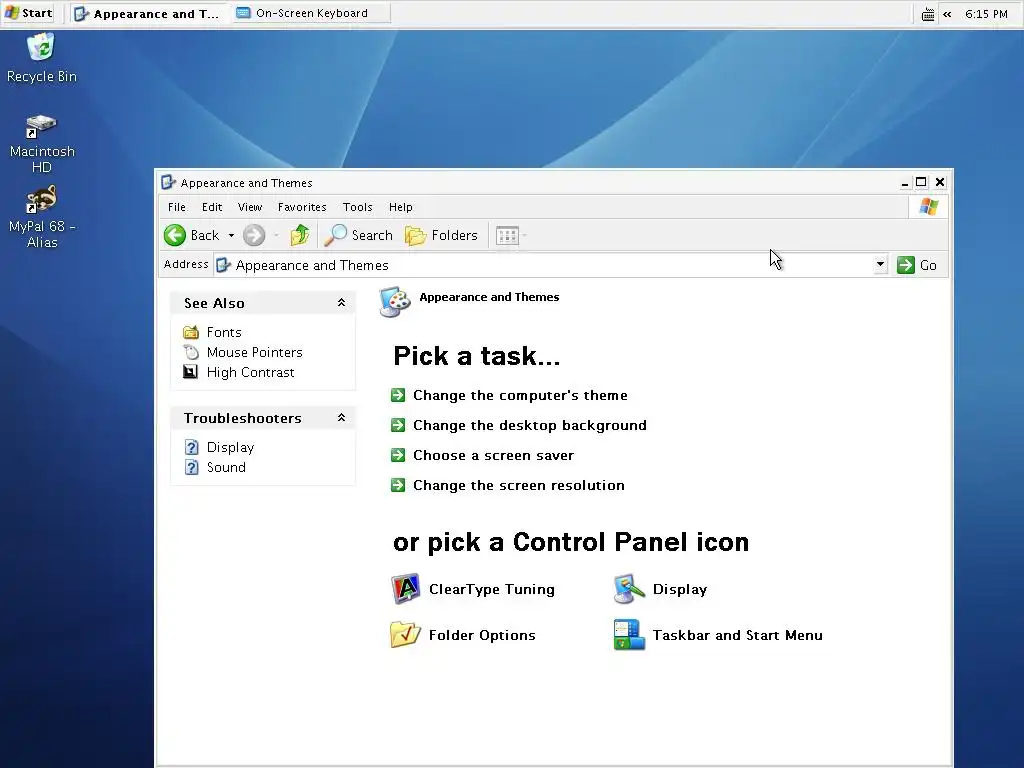Open the Back button history dropdown arrow
This screenshot has width=1024, height=768.
click(231, 235)
